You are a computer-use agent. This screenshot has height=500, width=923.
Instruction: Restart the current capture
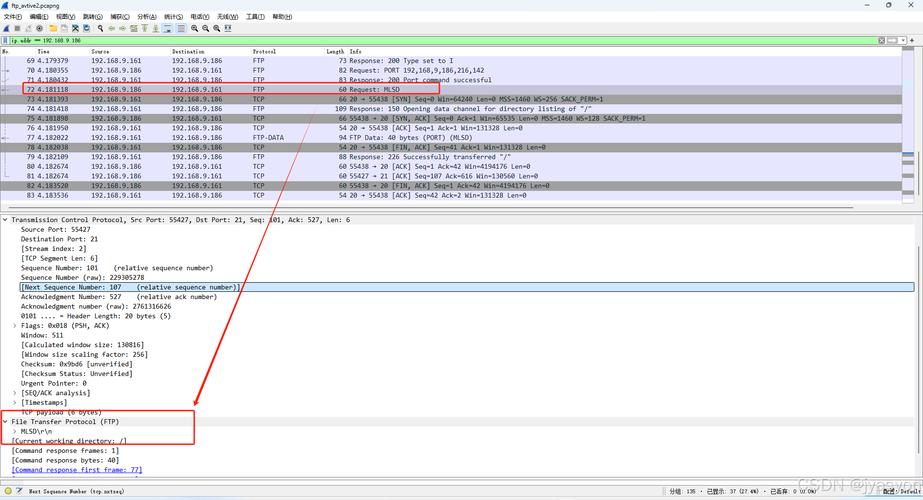coord(28,28)
